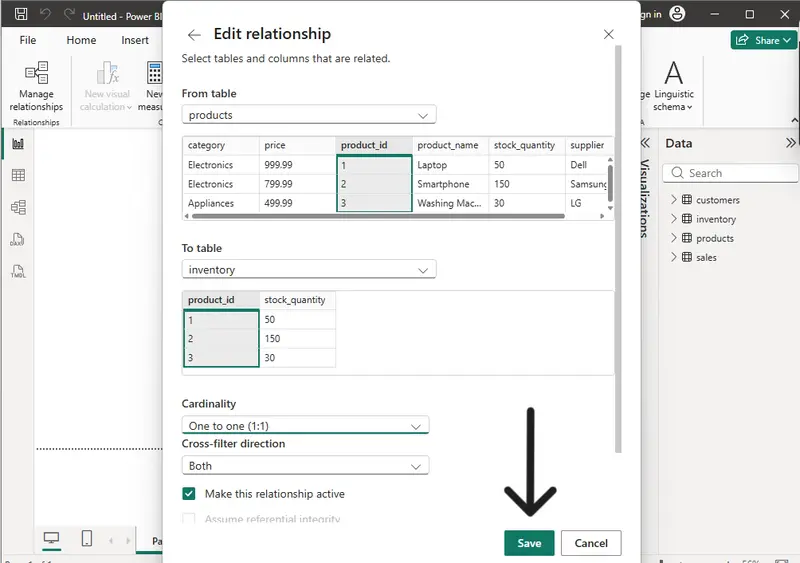Image resolution: width=800 pixels, height=563 pixels.
Task: Select mobile layout icon at bottom
Action: pyautogui.click(x=87, y=538)
